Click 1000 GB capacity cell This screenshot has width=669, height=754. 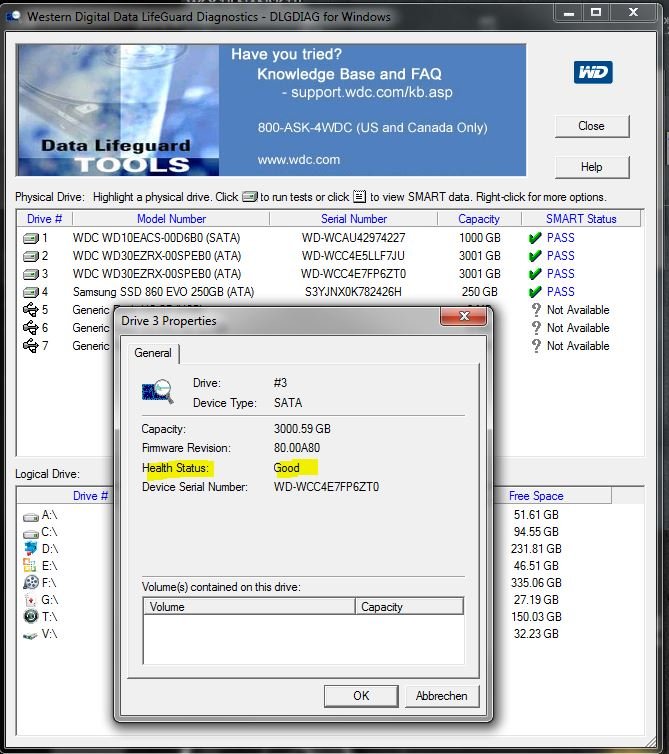click(x=480, y=238)
